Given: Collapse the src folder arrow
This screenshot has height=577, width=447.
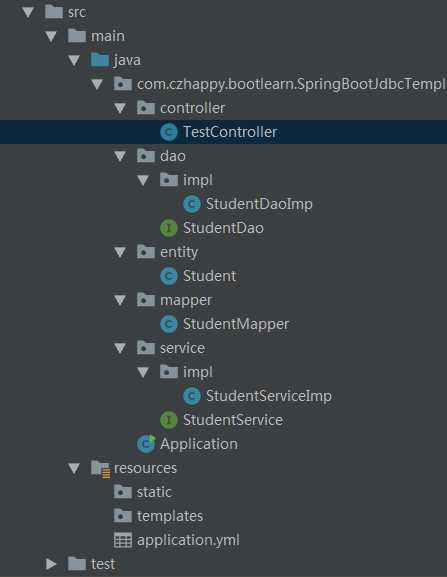Looking at the screenshot, I should click(x=28, y=12).
